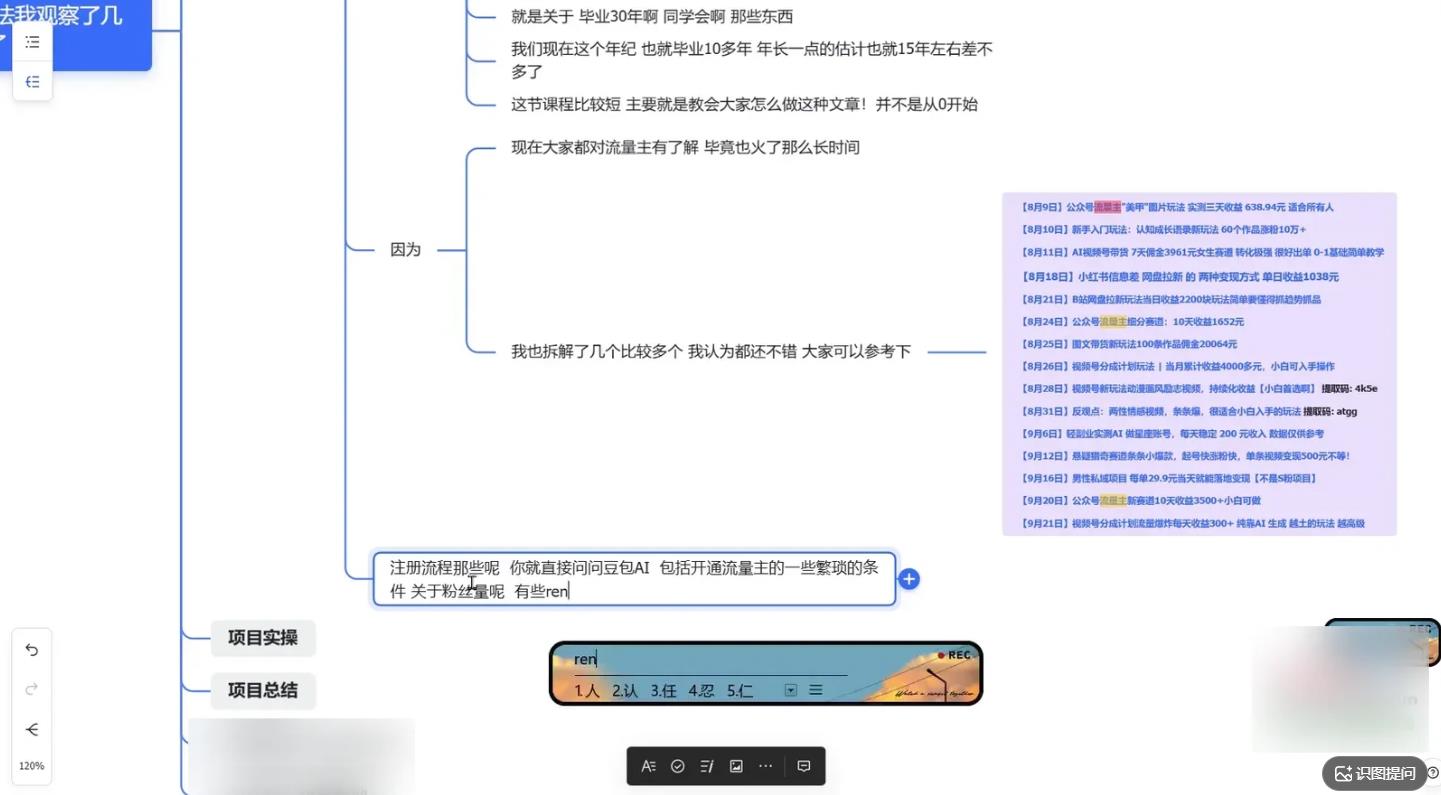Click the 识图提问 button
Screen dimensions: 1441x795
[x=1375, y=773]
